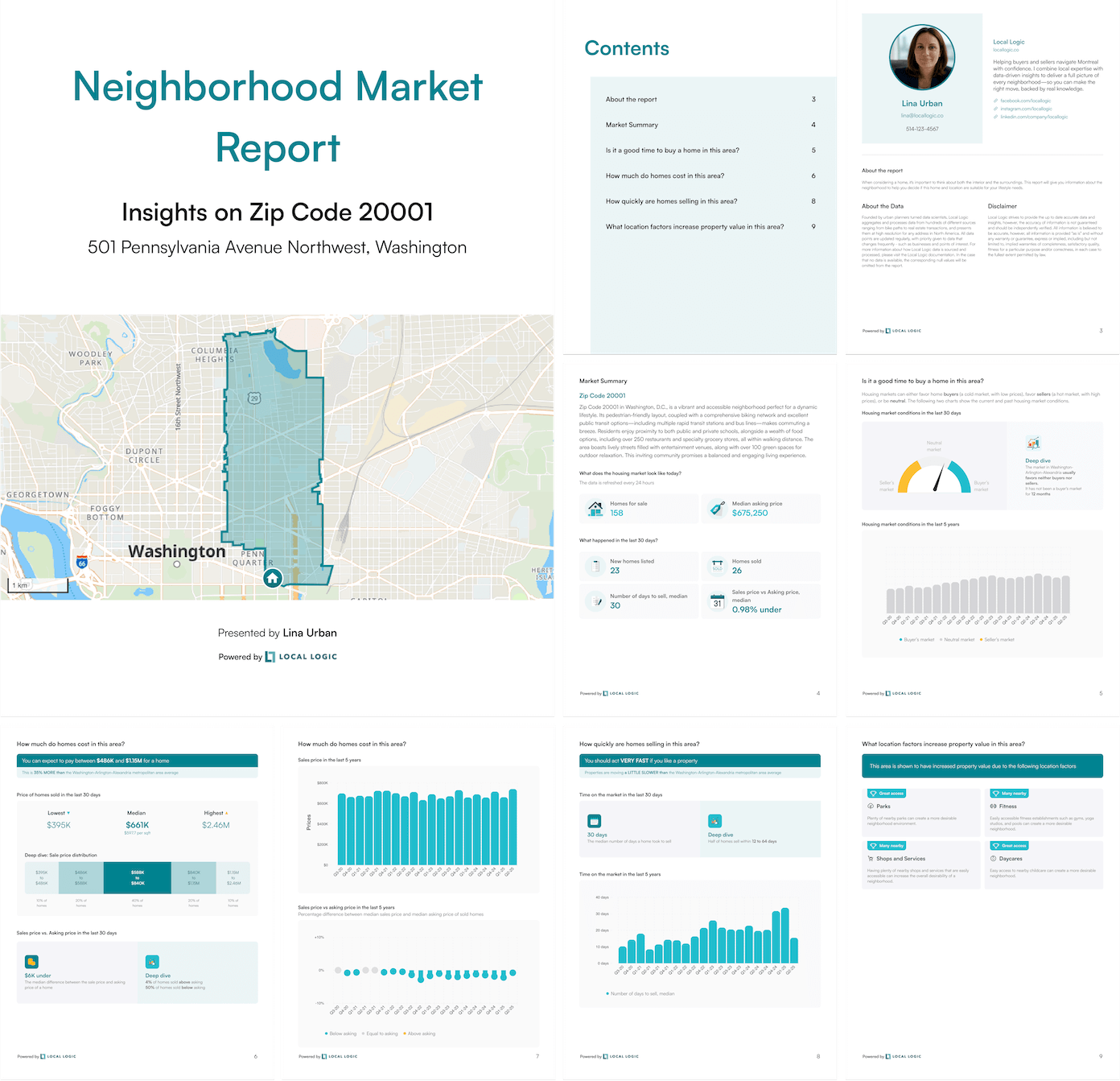Click the $6K under coins icon
The width and height of the screenshot is (1120, 1081).
pos(31,962)
